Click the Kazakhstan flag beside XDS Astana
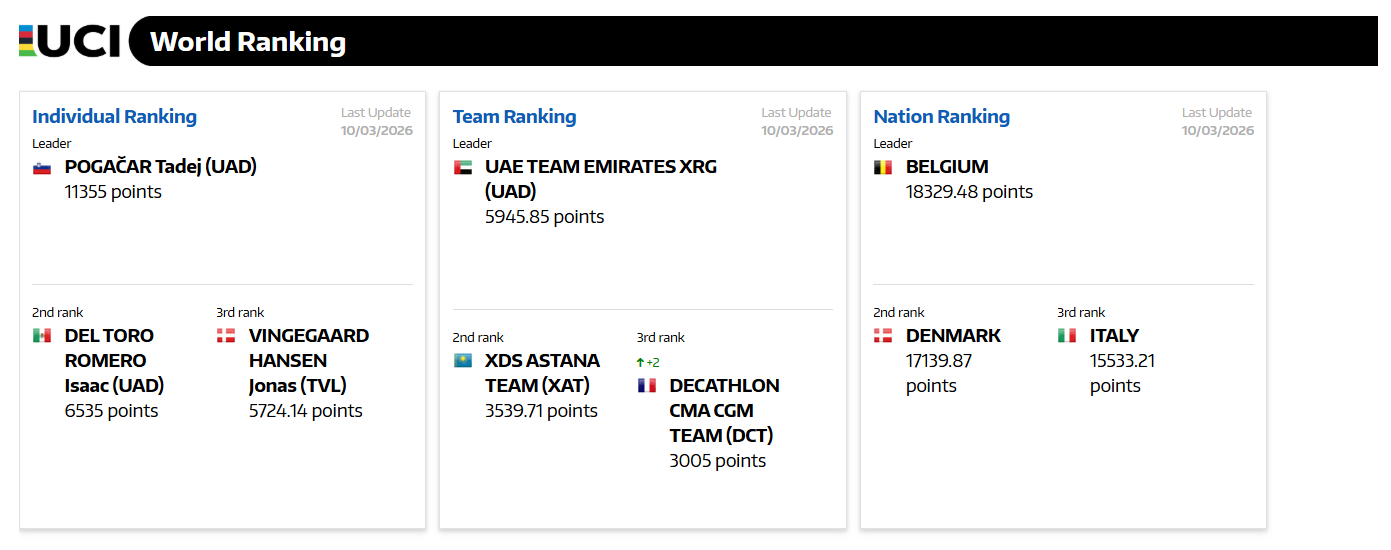1391x550 pixels. pyautogui.click(x=462, y=361)
